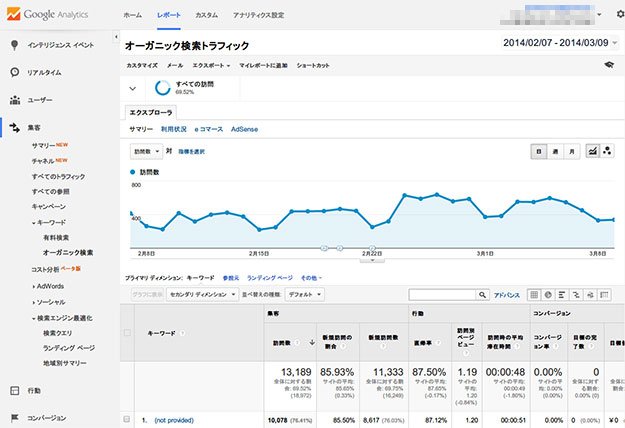Click the search magnifier icon in table filter

tap(482, 294)
